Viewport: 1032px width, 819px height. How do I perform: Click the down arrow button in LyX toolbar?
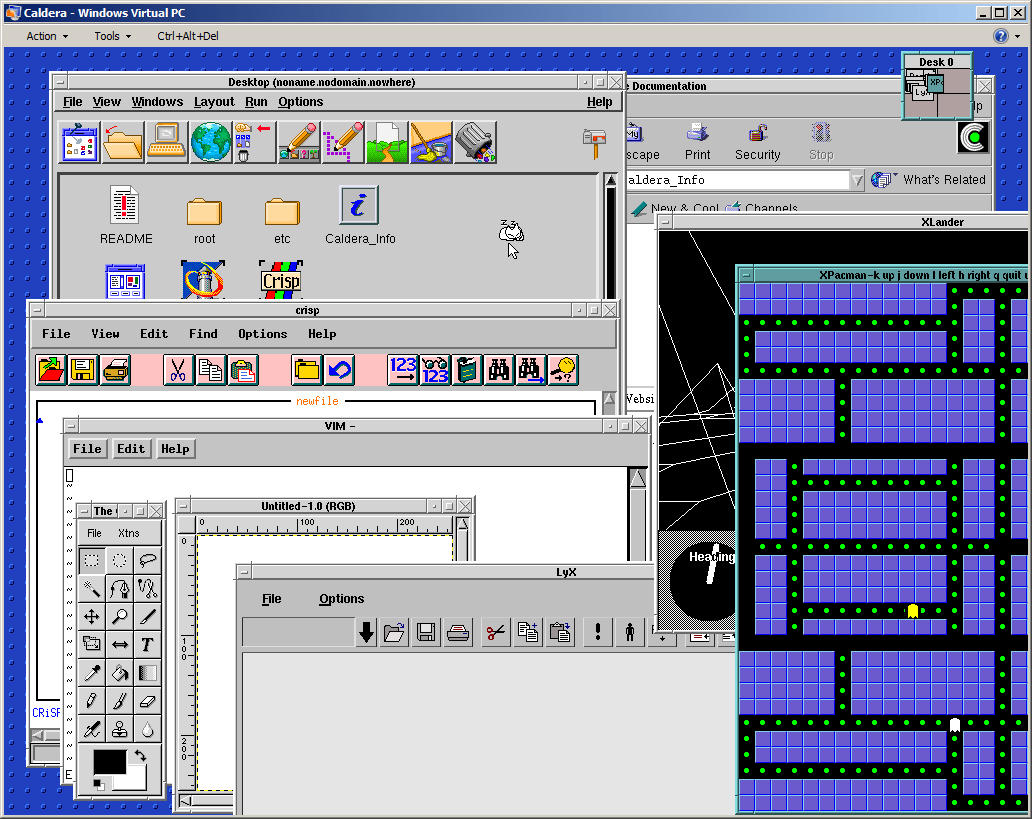pos(367,633)
